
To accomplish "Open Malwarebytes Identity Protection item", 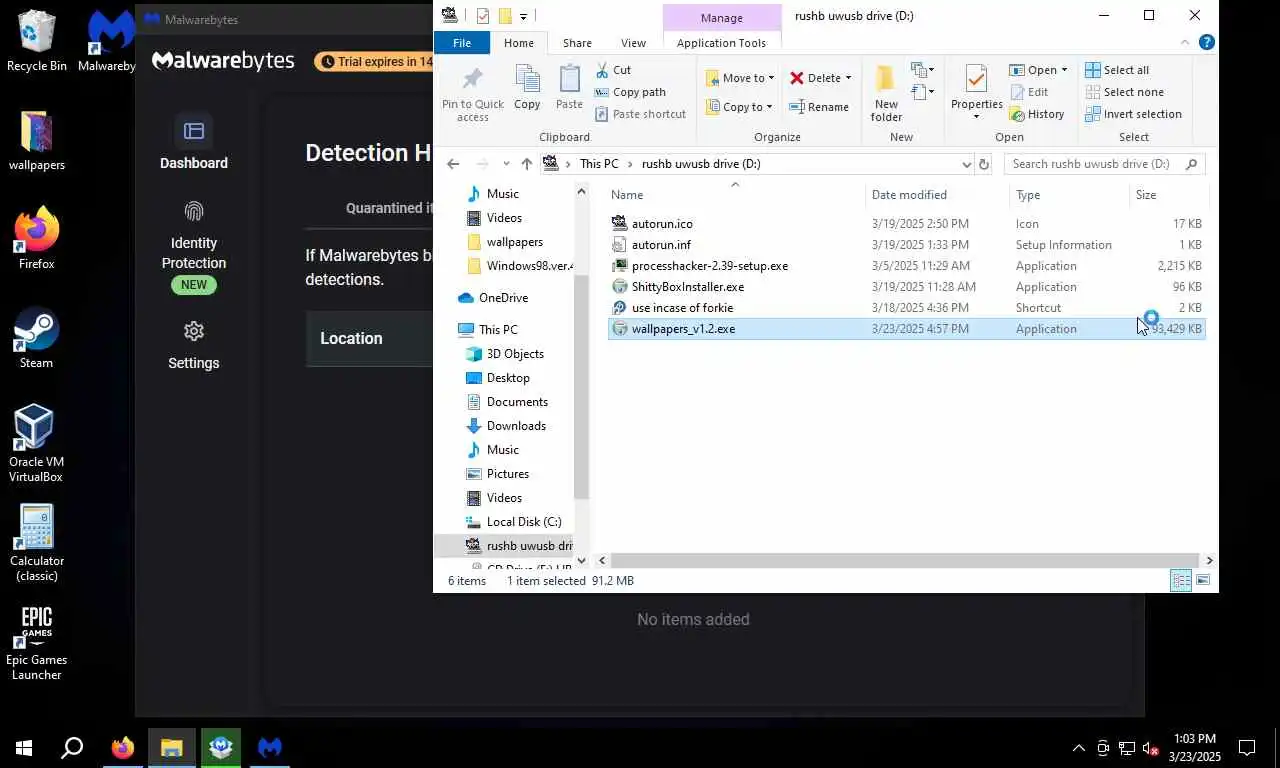I will tap(194, 247).
